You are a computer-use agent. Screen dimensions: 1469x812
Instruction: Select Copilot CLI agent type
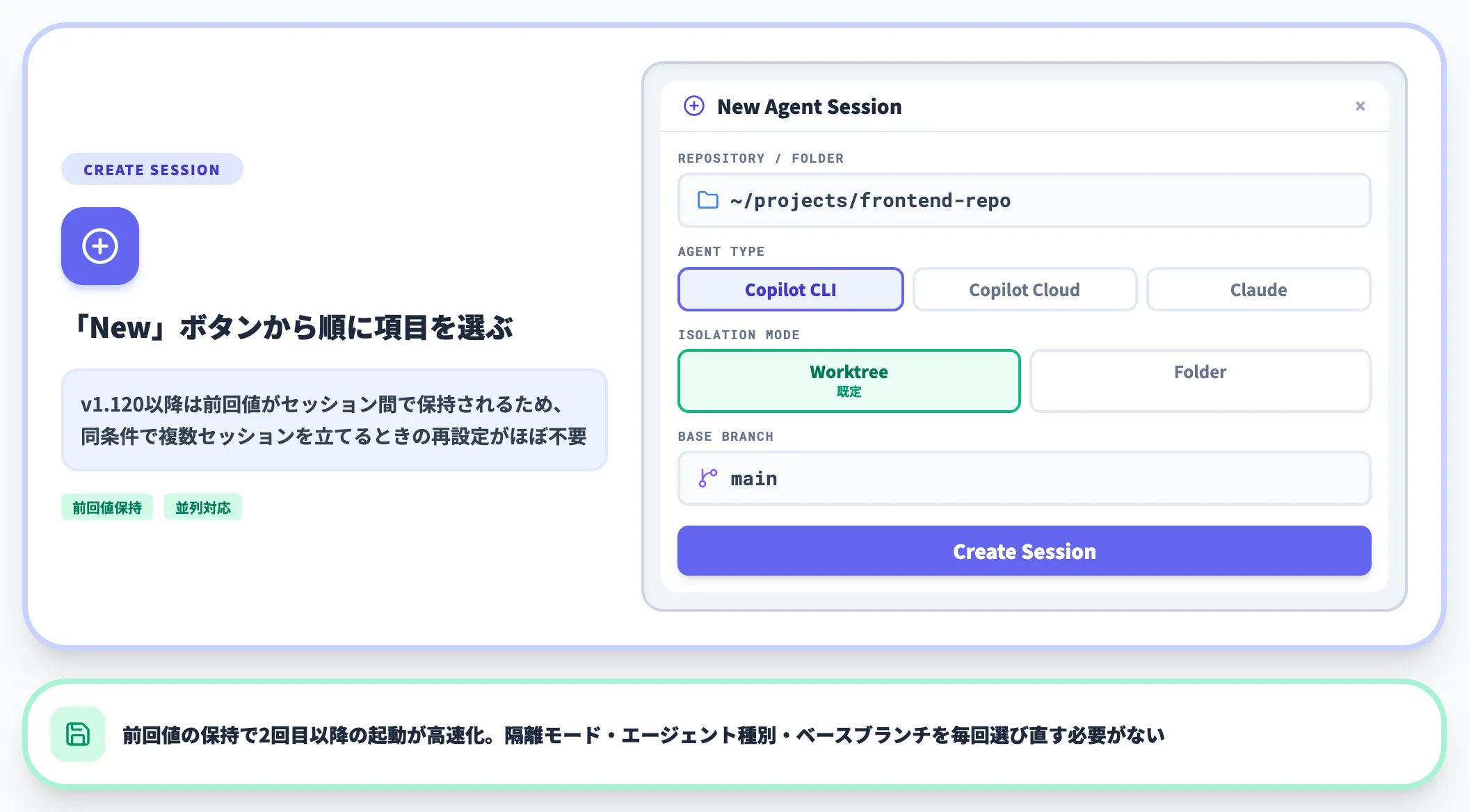pyautogui.click(x=790, y=289)
